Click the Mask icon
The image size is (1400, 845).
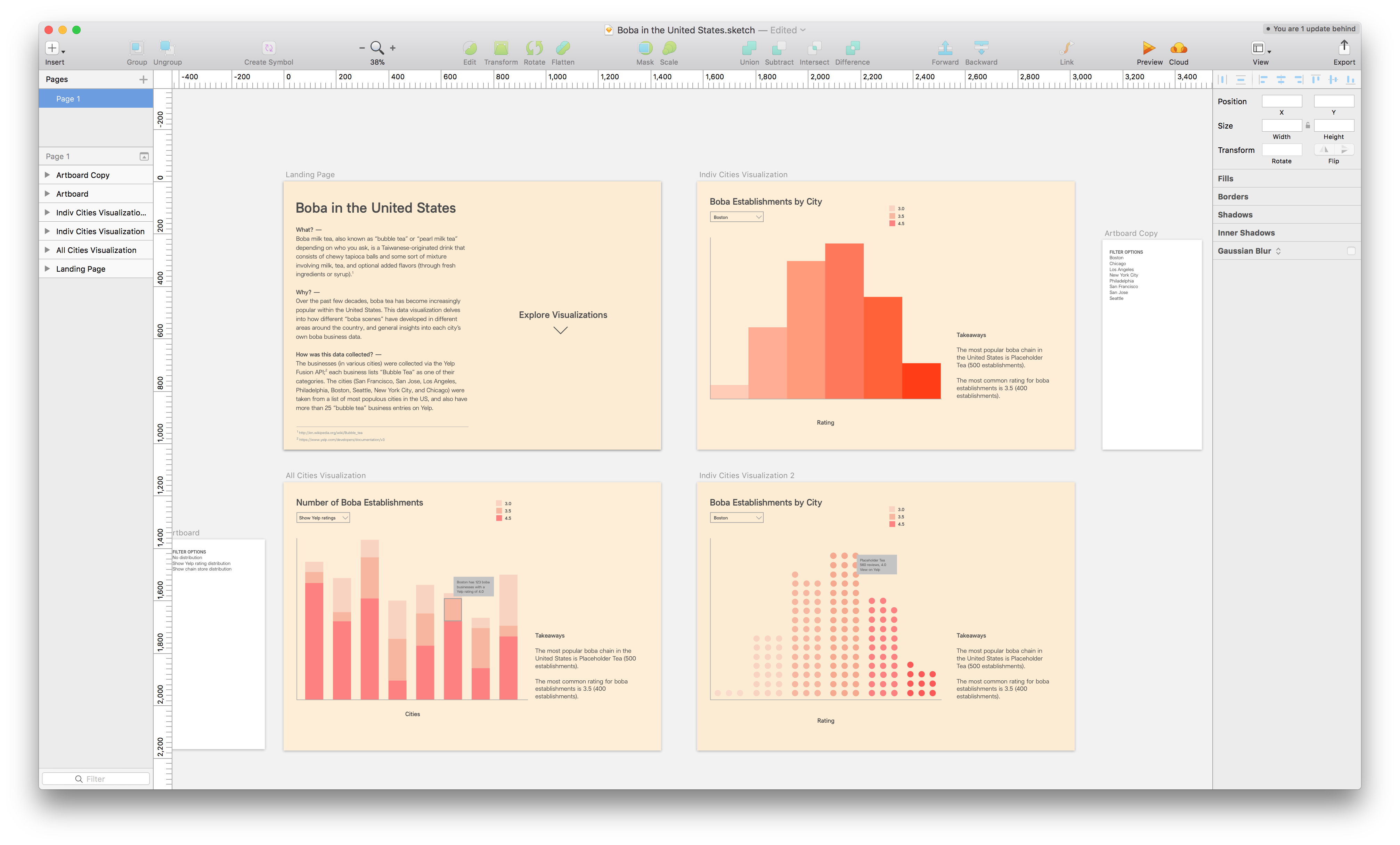pos(645,48)
